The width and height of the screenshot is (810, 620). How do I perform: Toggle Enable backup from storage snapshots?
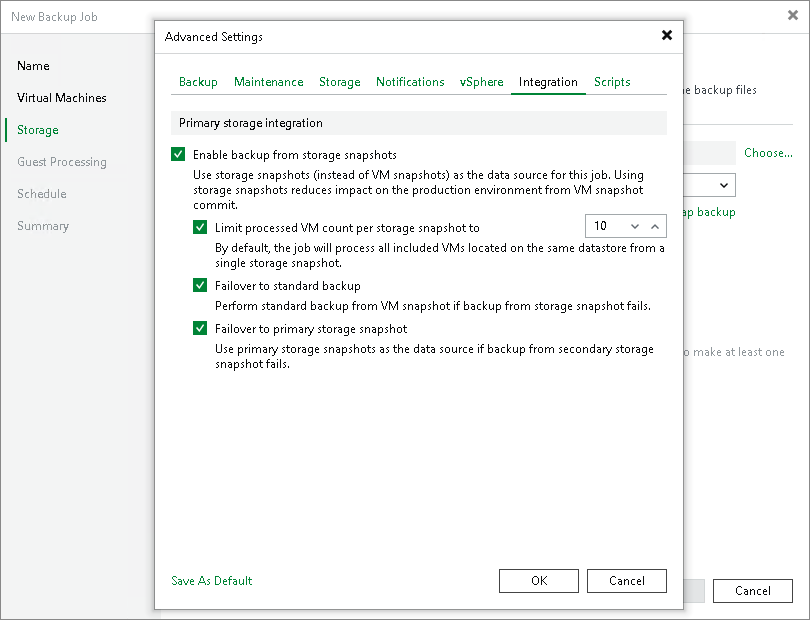[178, 154]
